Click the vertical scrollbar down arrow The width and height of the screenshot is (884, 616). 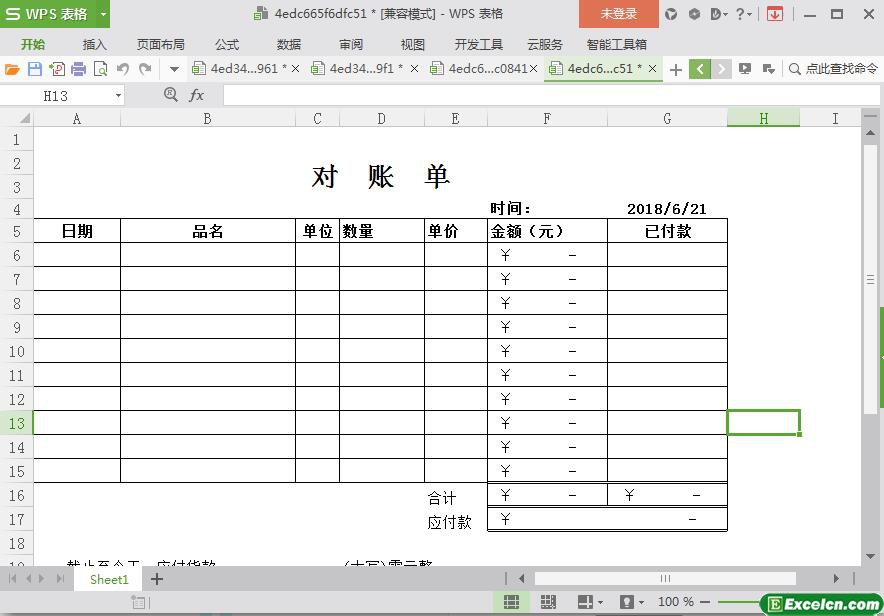870,556
